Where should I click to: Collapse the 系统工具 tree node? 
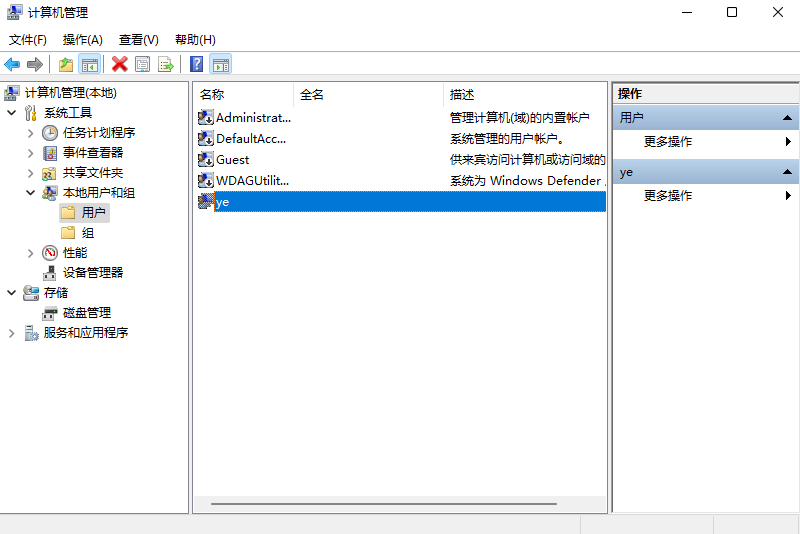[x=12, y=113]
